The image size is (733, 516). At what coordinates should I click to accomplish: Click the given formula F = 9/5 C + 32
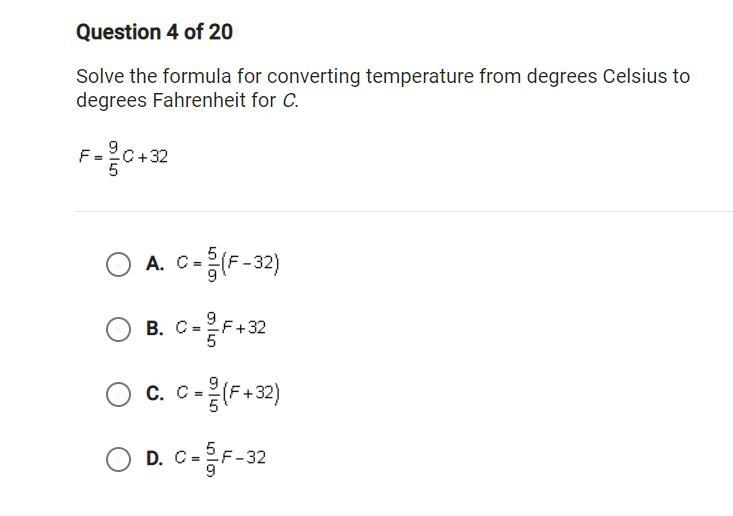pos(123,157)
